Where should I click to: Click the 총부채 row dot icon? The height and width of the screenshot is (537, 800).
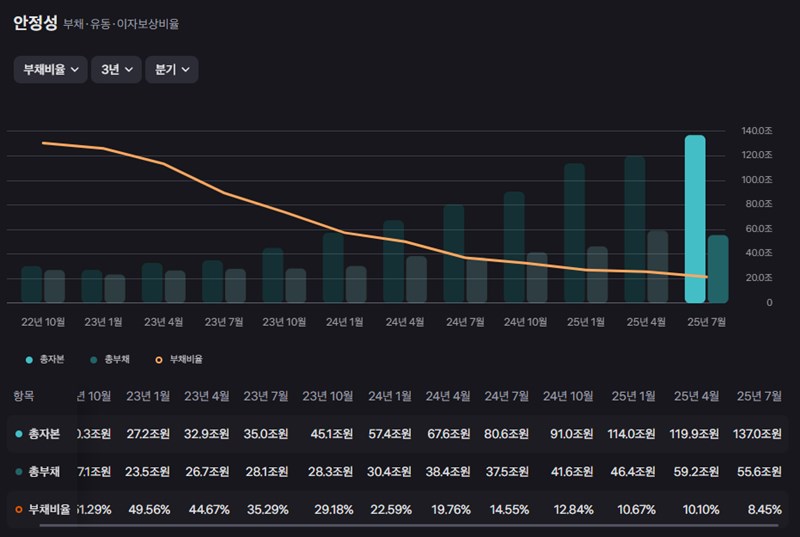point(19,472)
